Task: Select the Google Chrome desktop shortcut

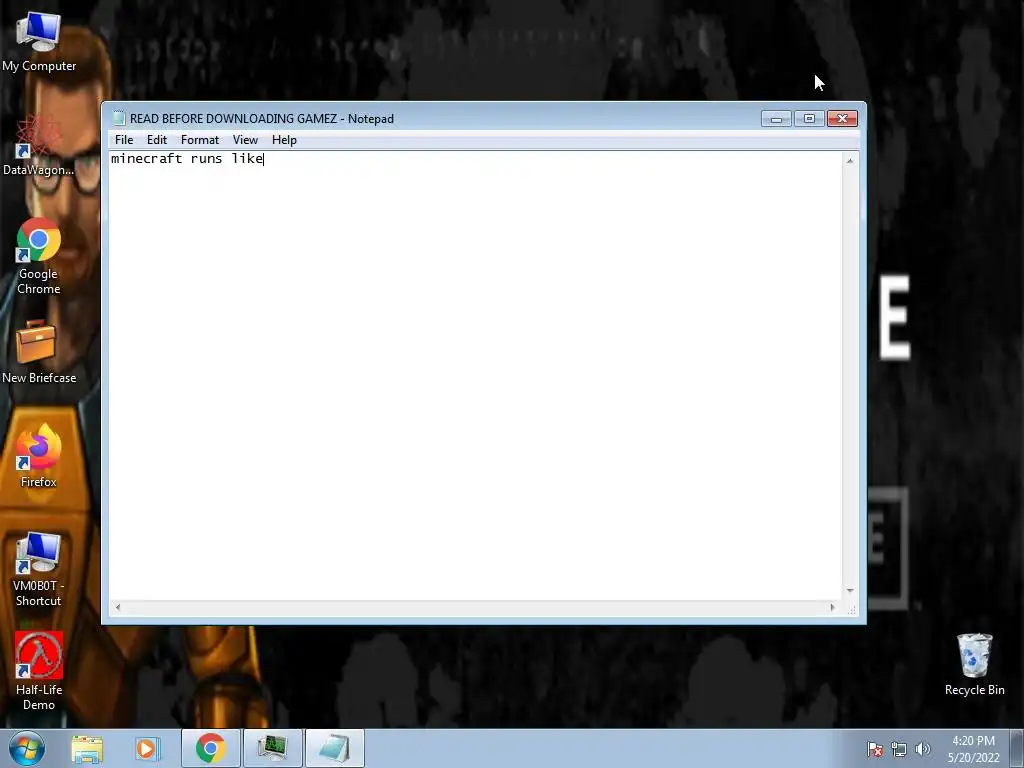Action: (x=39, y=256)
